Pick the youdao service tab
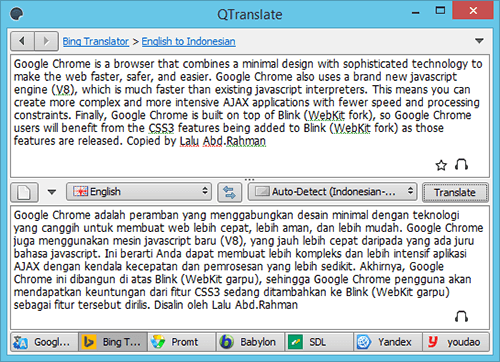500x362 pixels. tap(456, 342)
